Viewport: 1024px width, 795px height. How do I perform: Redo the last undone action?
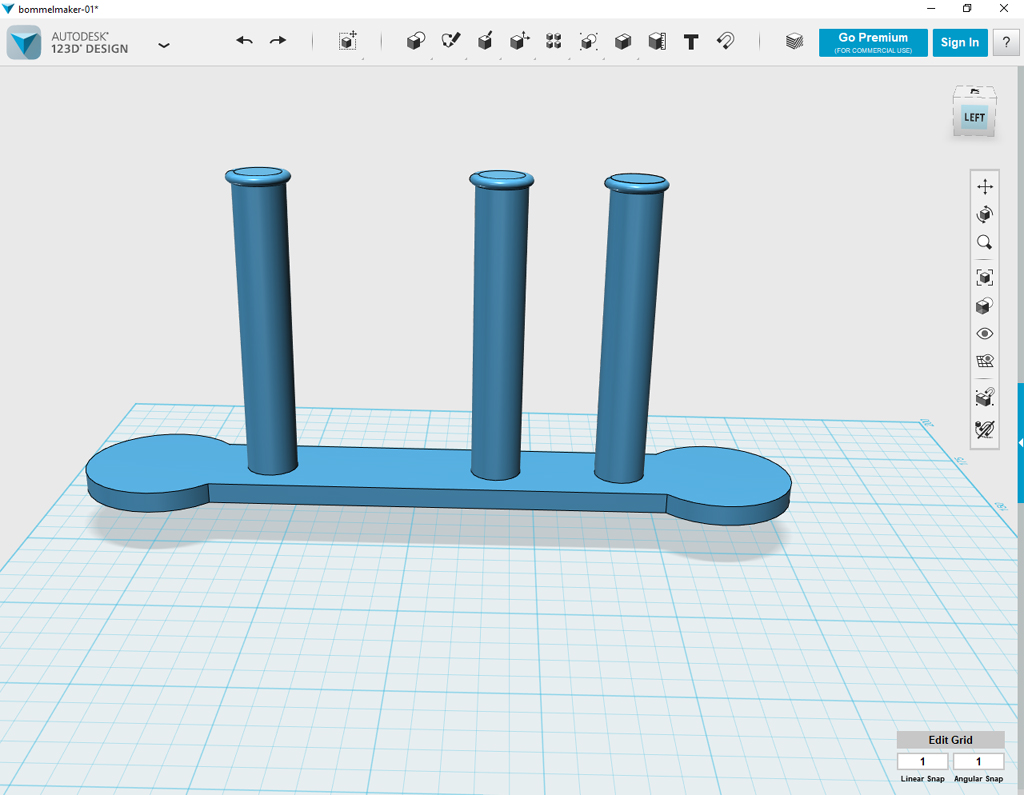(278, 41)
